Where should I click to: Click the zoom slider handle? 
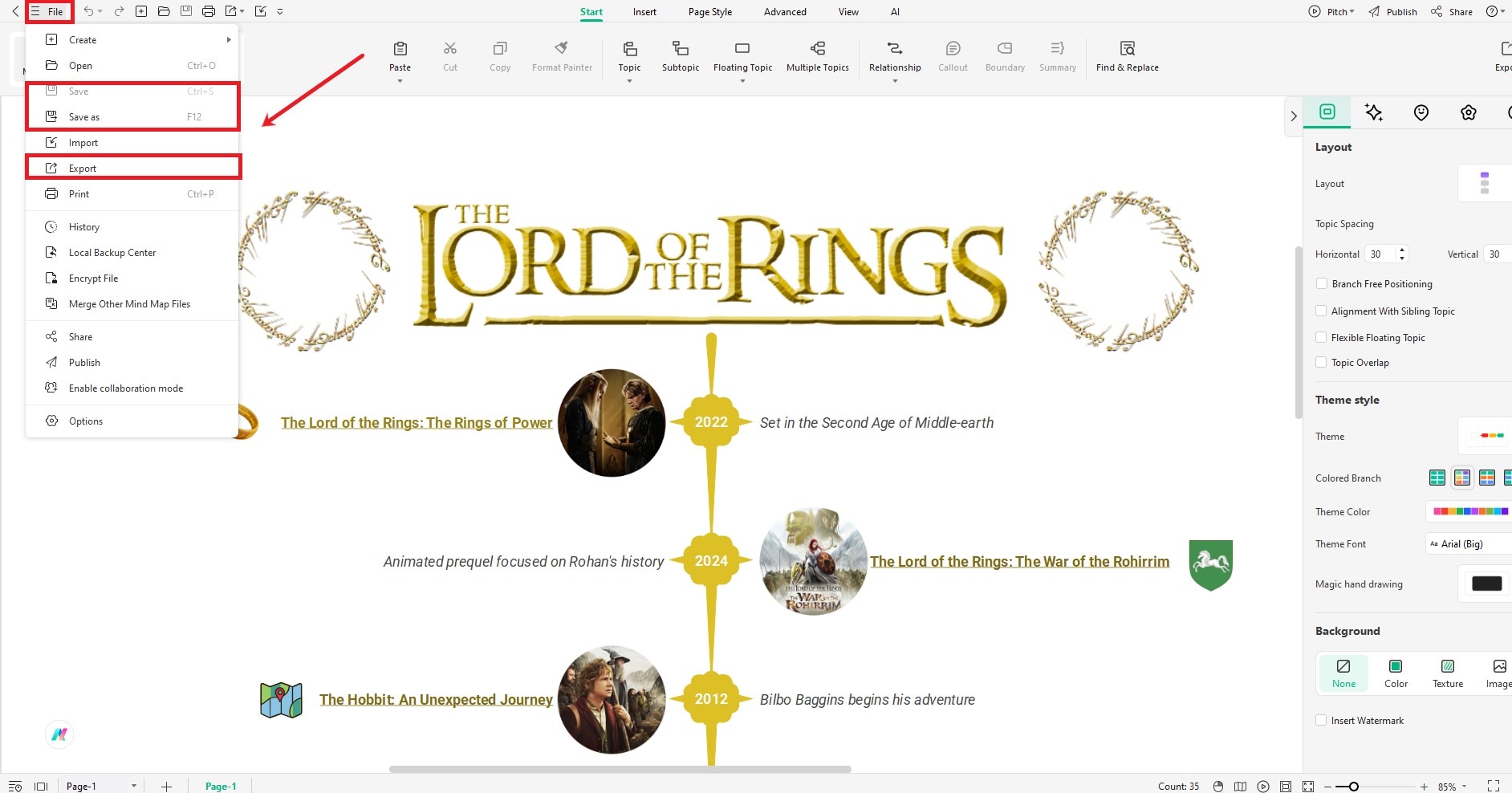point(1353,787)
